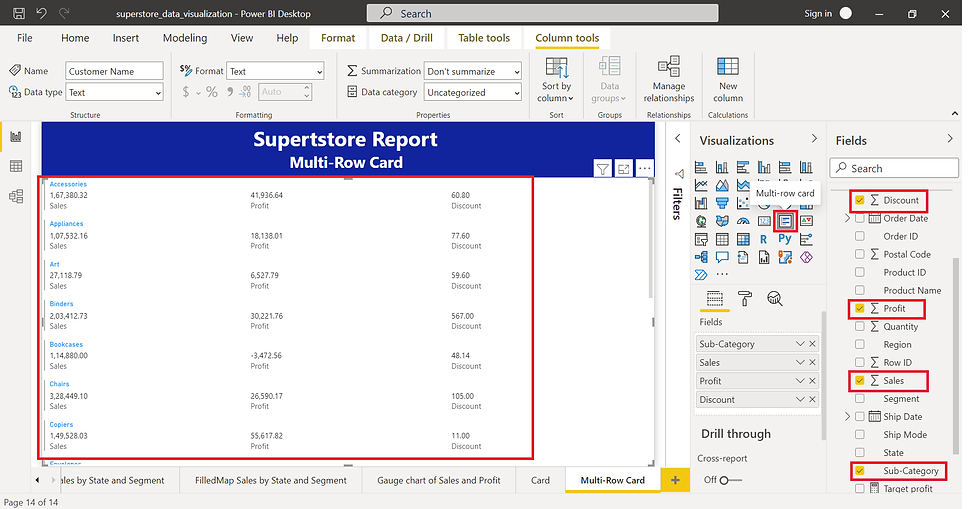This screenshot has width=980, height=509.
Task: Check the Postal Code field
Action: tap(860, 254)
